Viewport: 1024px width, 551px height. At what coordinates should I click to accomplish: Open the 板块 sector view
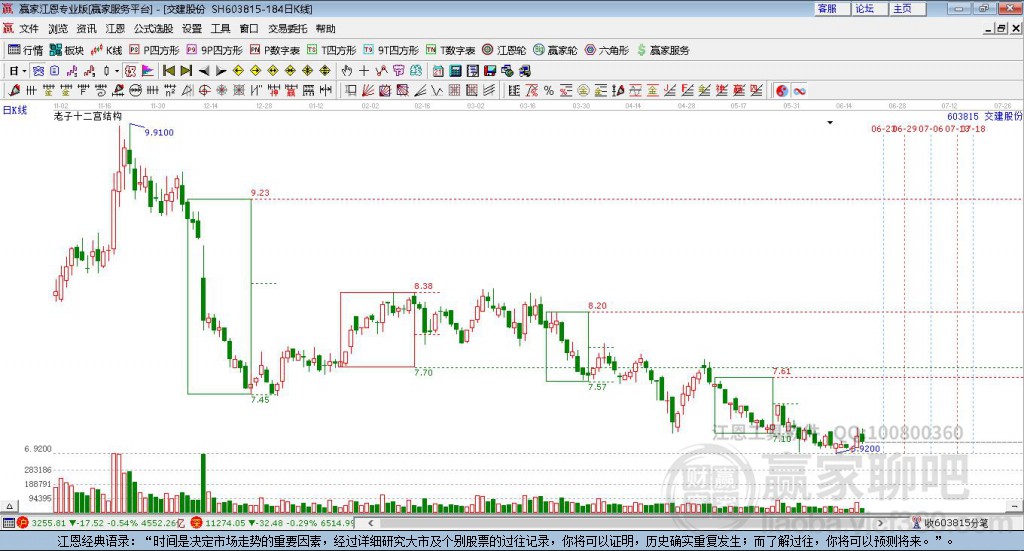(67, 50)
